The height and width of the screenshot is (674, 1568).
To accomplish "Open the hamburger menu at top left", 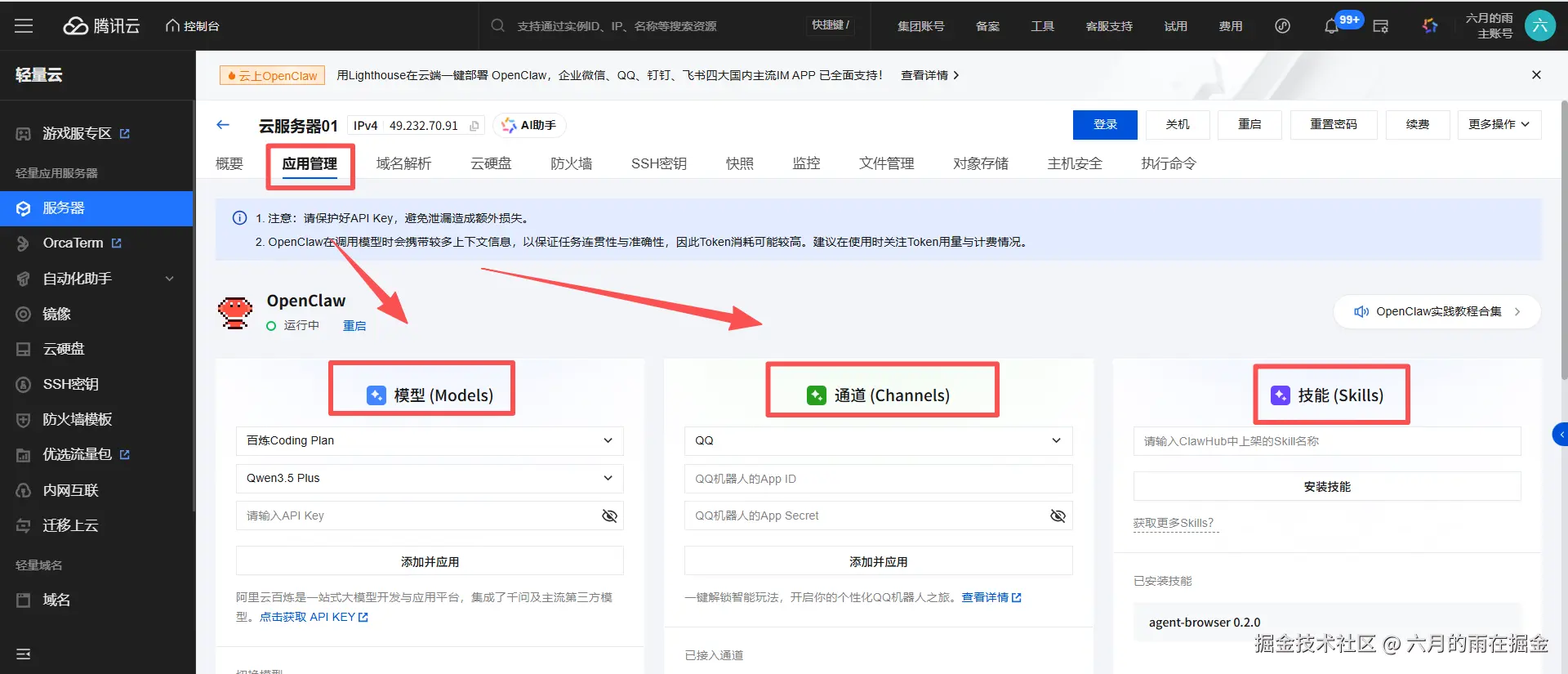I will tap(24, 26).
